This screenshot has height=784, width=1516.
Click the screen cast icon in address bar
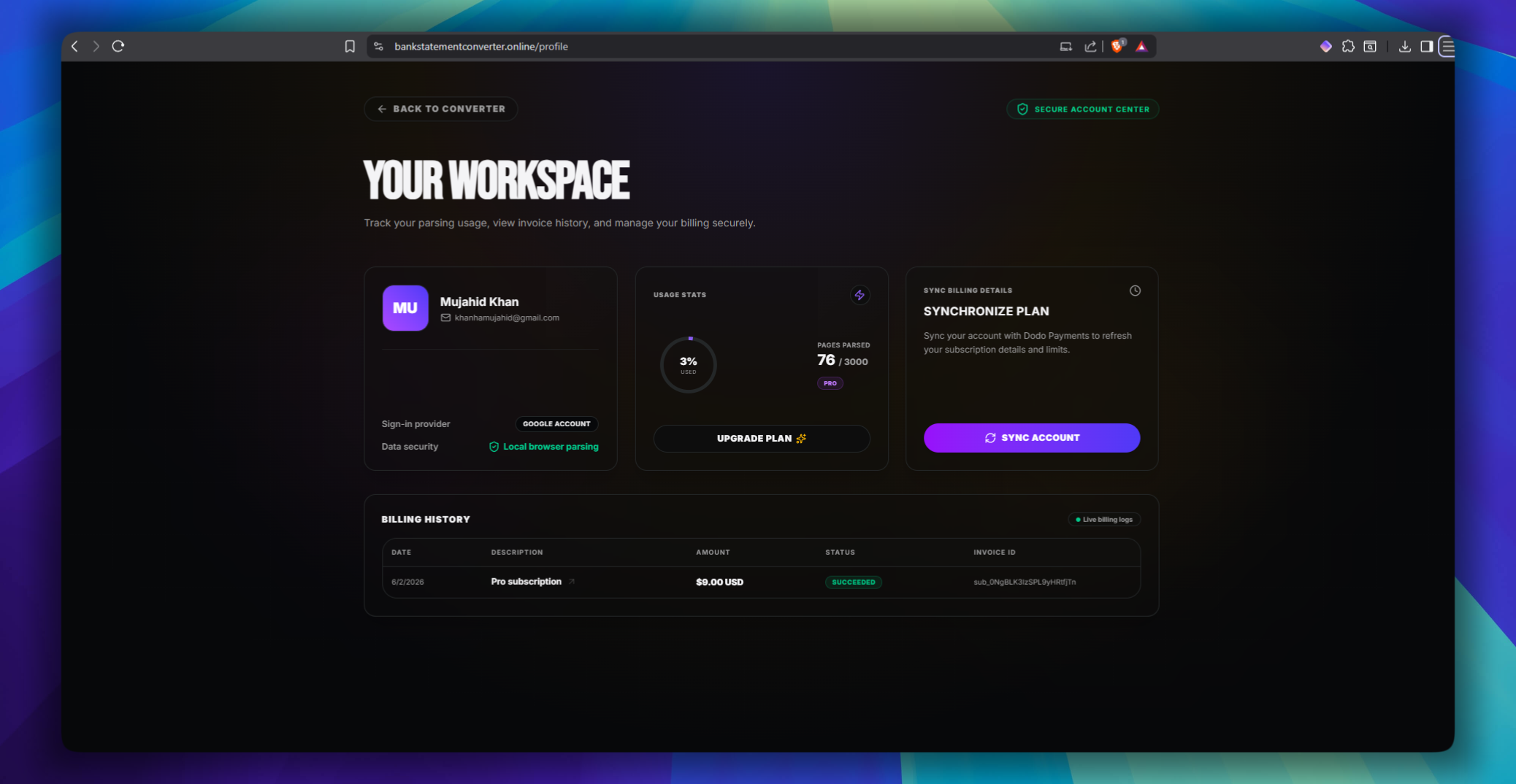1066,46
